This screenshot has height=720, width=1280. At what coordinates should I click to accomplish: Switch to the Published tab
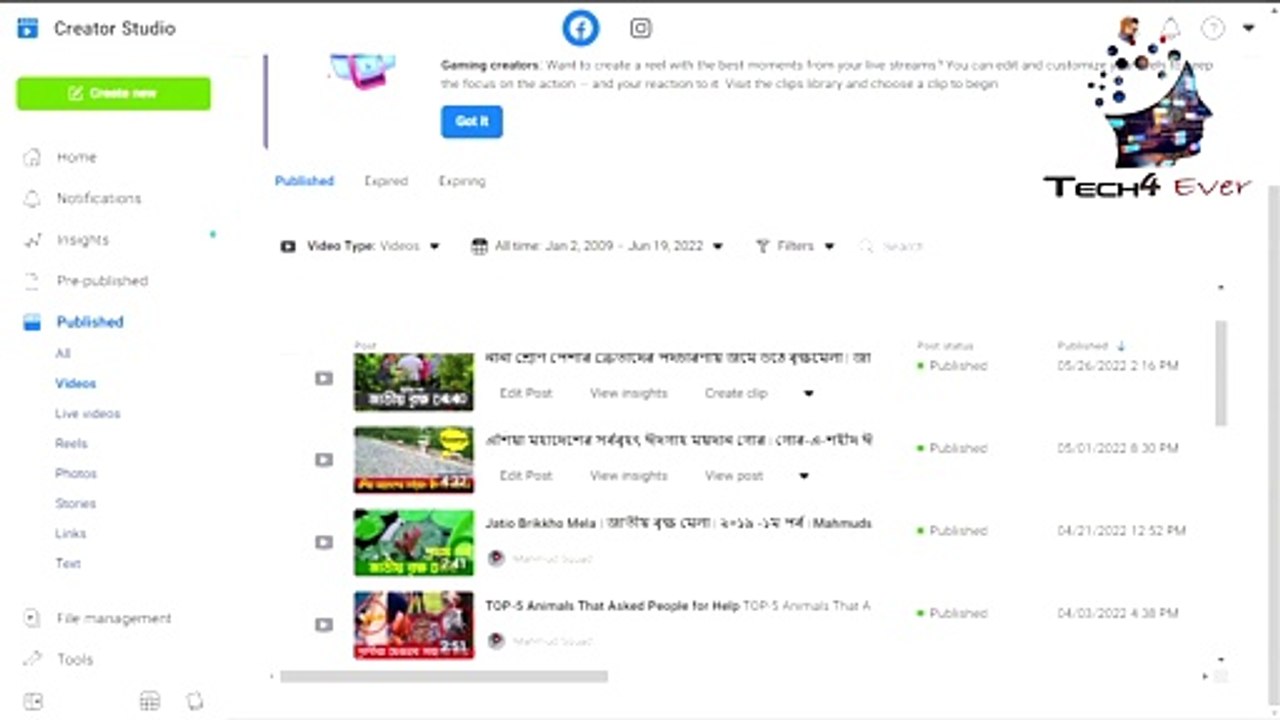(304, 181)
